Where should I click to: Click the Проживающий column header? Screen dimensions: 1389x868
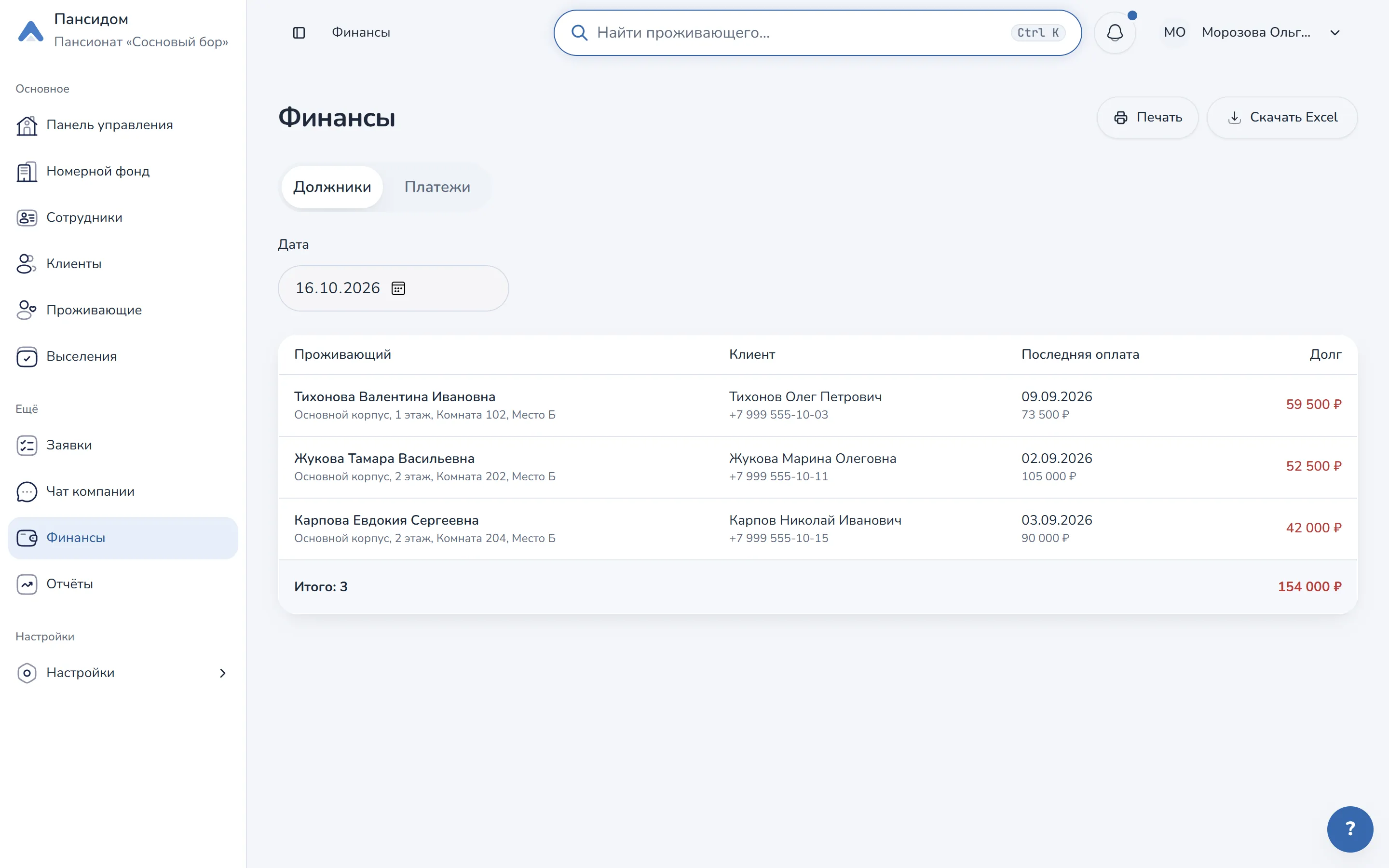pyautogui.click(x=342, y=355)
